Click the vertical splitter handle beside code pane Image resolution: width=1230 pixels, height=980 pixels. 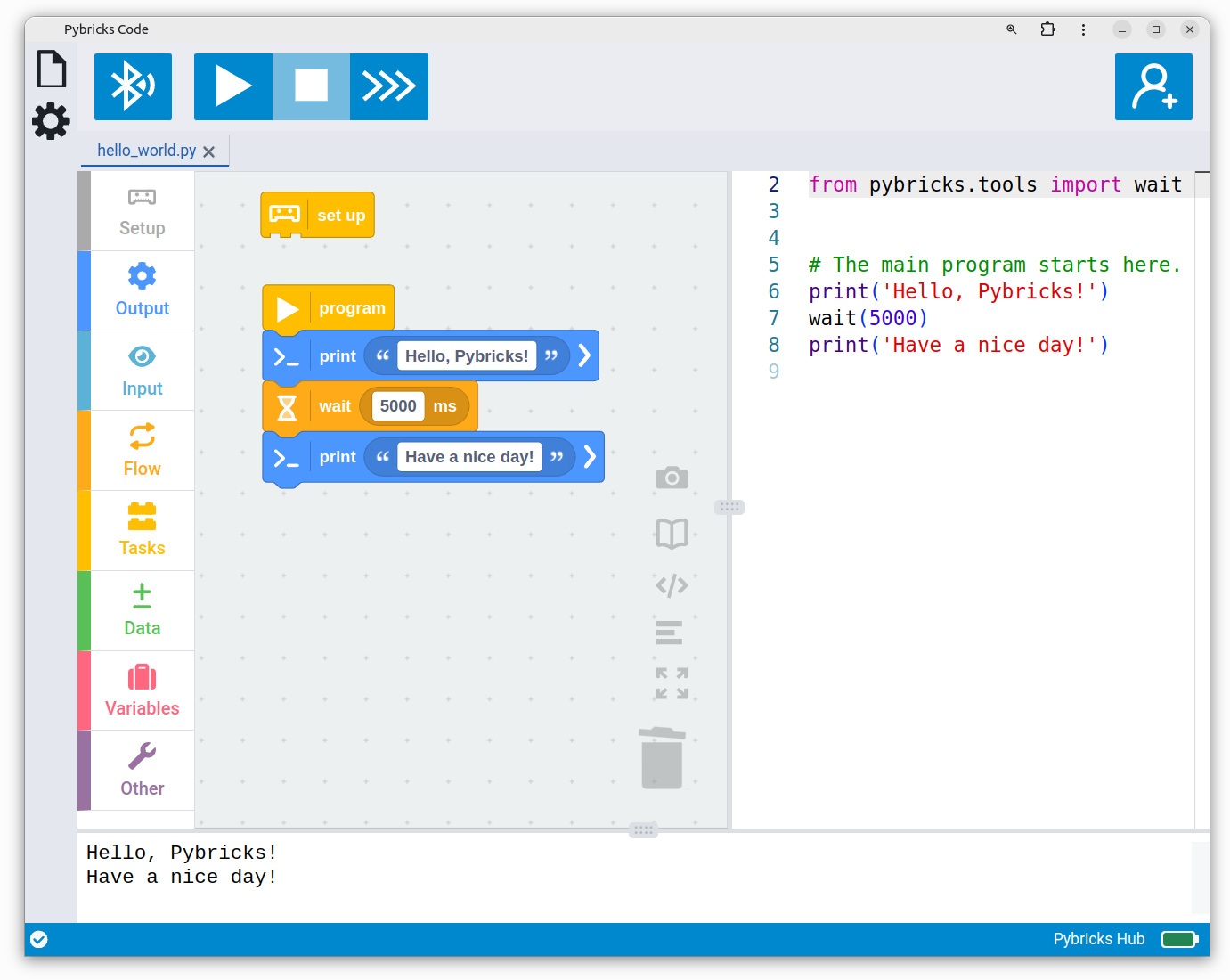click(x=729, y=507)
